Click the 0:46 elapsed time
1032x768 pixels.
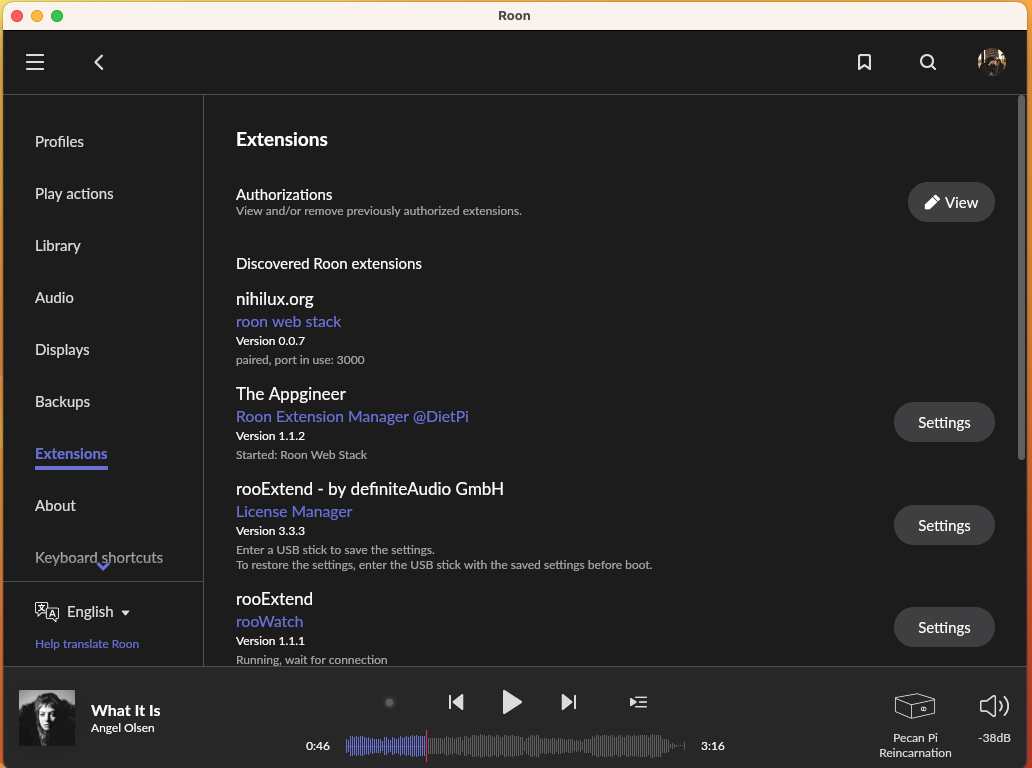click(317, 746)
